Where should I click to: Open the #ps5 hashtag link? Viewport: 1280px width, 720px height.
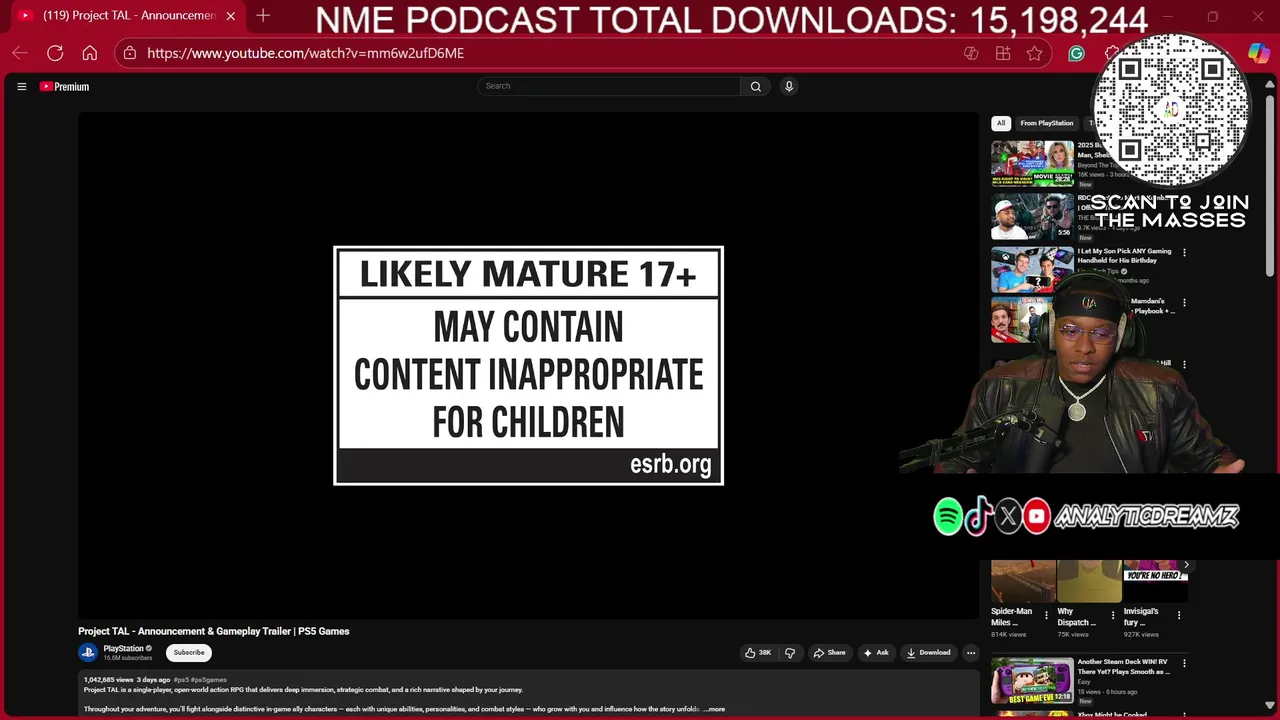181,680
